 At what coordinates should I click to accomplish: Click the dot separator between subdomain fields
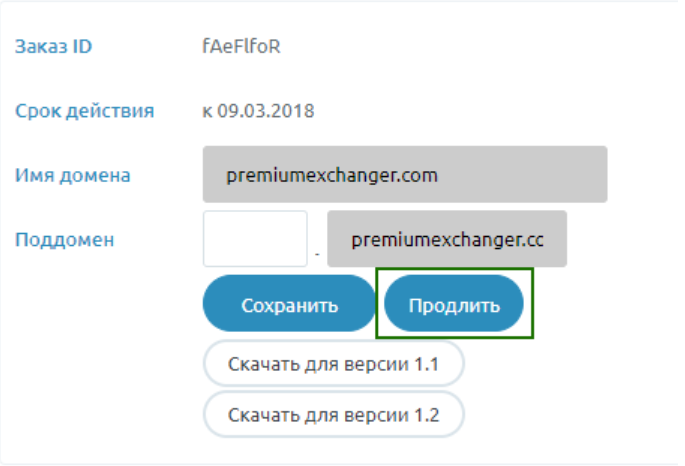[316, 253]
